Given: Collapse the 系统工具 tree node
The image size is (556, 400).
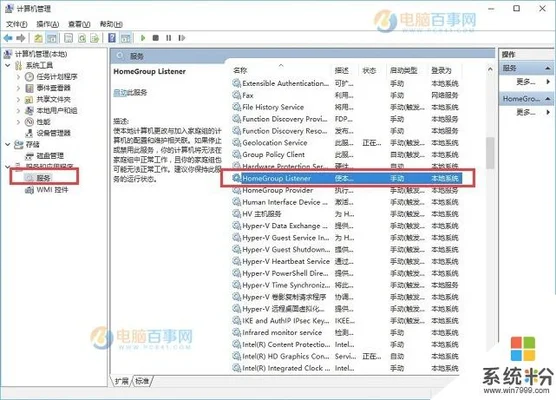Looking at the screenshot, I should coord(8,65).
